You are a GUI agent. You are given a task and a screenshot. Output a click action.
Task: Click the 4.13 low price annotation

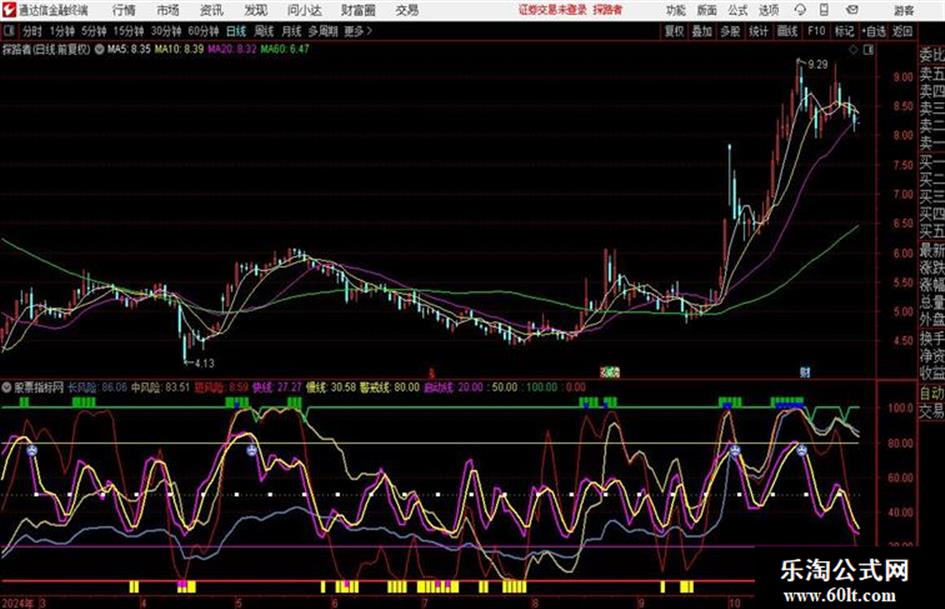204,363
